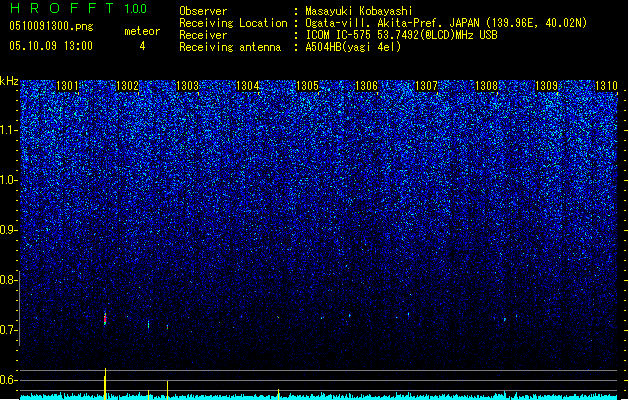Click receiver text ICOM IC-575 53.7492 MHz USB
Screen dimensions: 629x400
click(x=401, y=35)
